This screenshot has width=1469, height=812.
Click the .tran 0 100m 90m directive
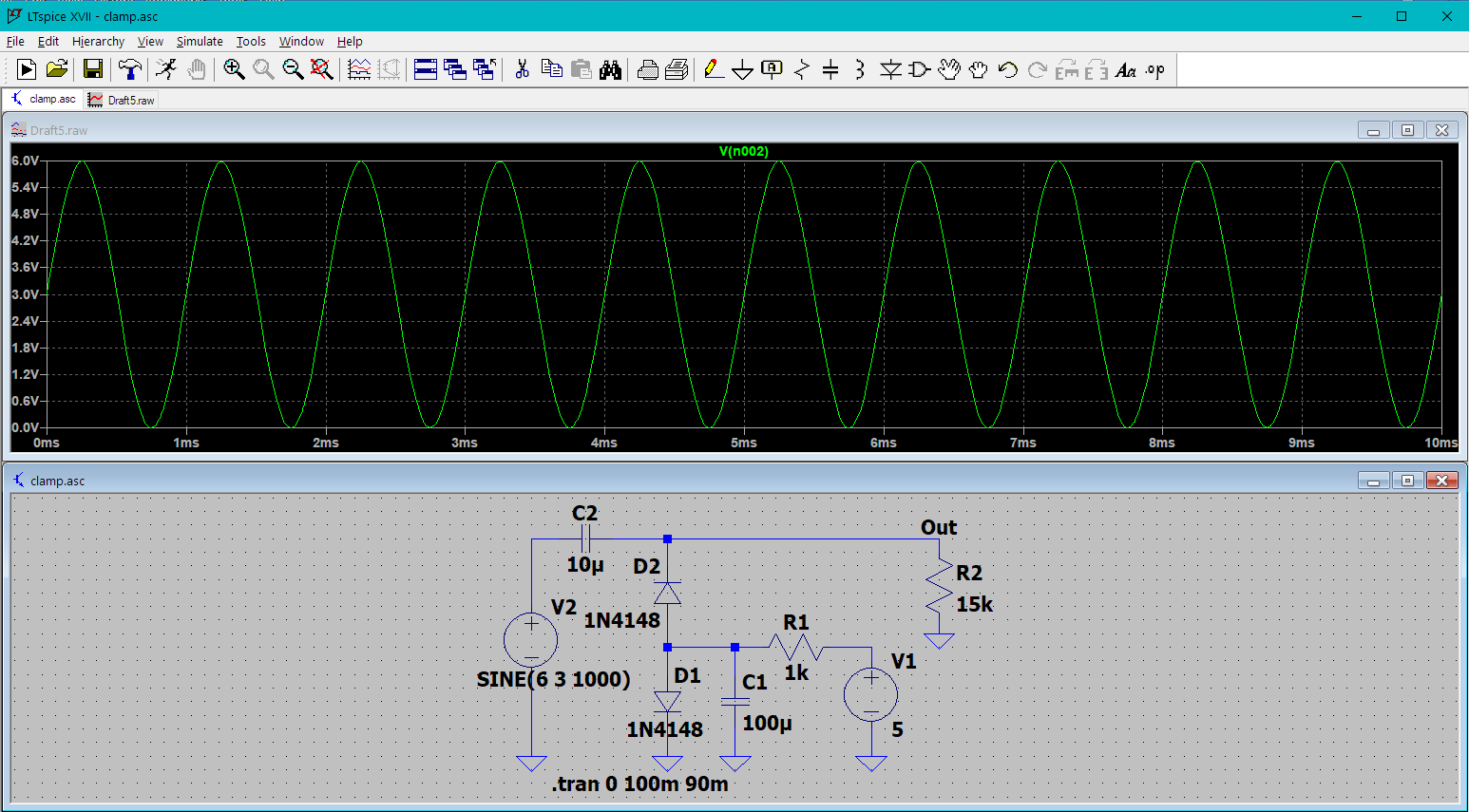pos(639,784)
